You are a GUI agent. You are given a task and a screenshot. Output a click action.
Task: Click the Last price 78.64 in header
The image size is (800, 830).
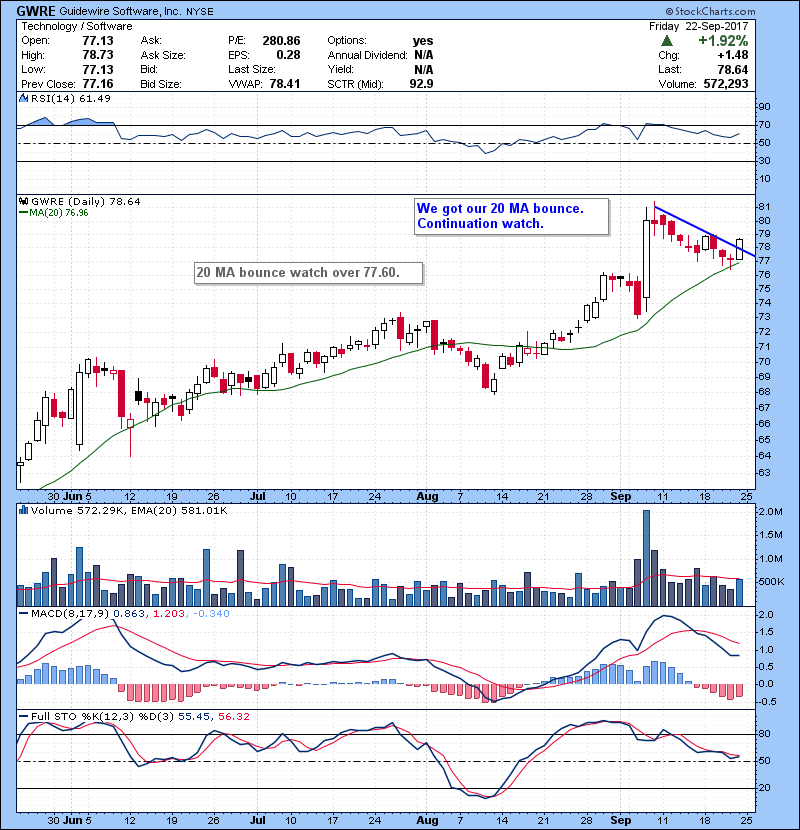733,69
